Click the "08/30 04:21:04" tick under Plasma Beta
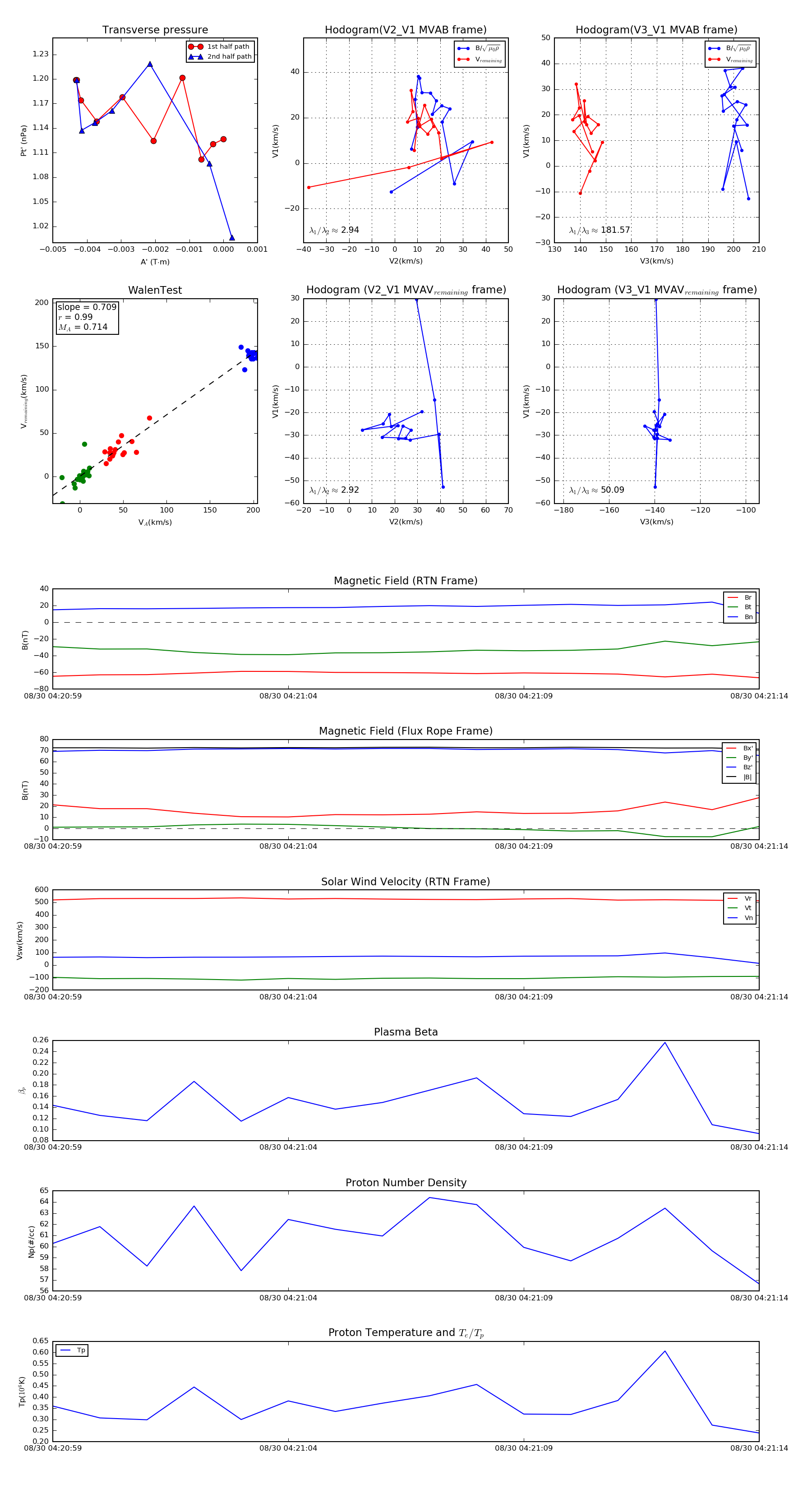 tap(288, 1147)
